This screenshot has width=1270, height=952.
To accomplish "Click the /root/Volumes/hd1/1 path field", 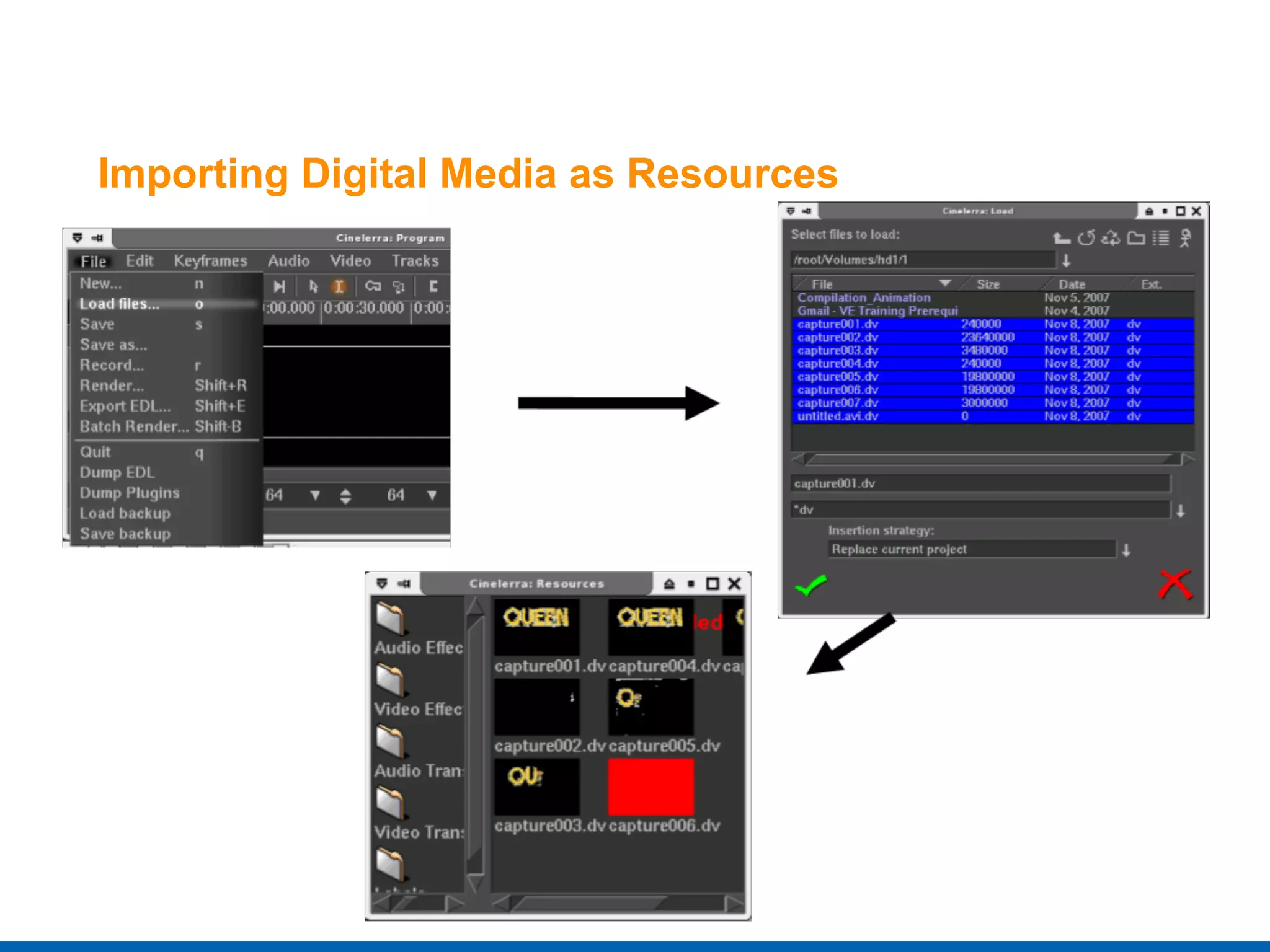I will 923,260.
